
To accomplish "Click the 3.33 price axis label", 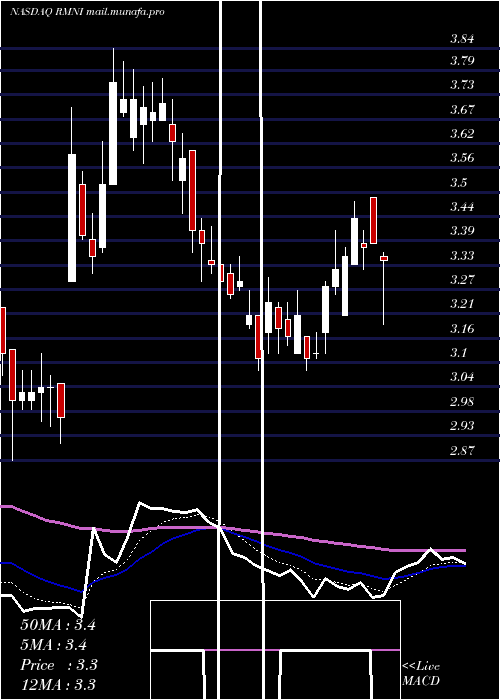I will (462, 255).
